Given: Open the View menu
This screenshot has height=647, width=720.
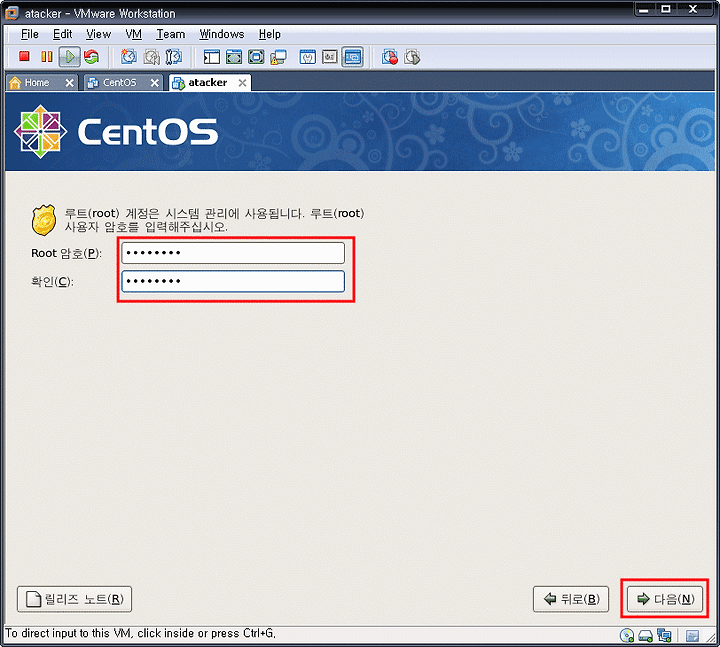Looking at the screenshot, I should click(x=98, y=34).
